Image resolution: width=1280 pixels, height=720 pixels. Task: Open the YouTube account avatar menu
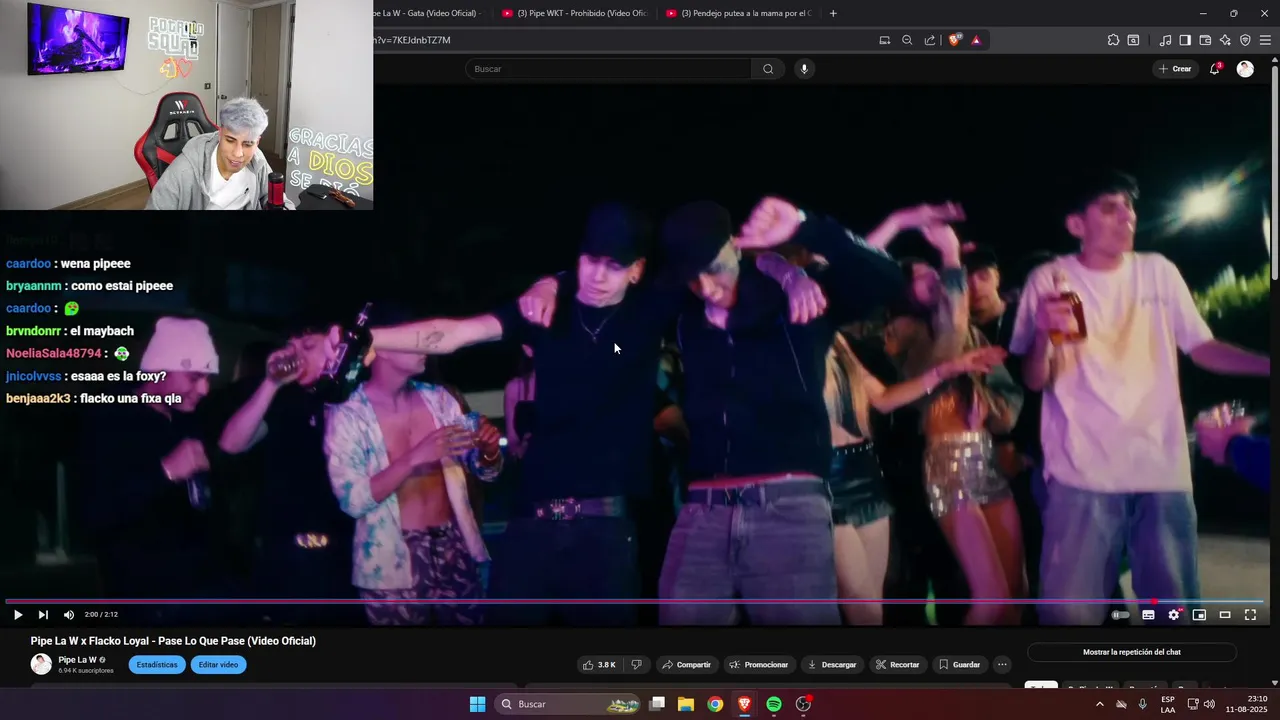1245,69
